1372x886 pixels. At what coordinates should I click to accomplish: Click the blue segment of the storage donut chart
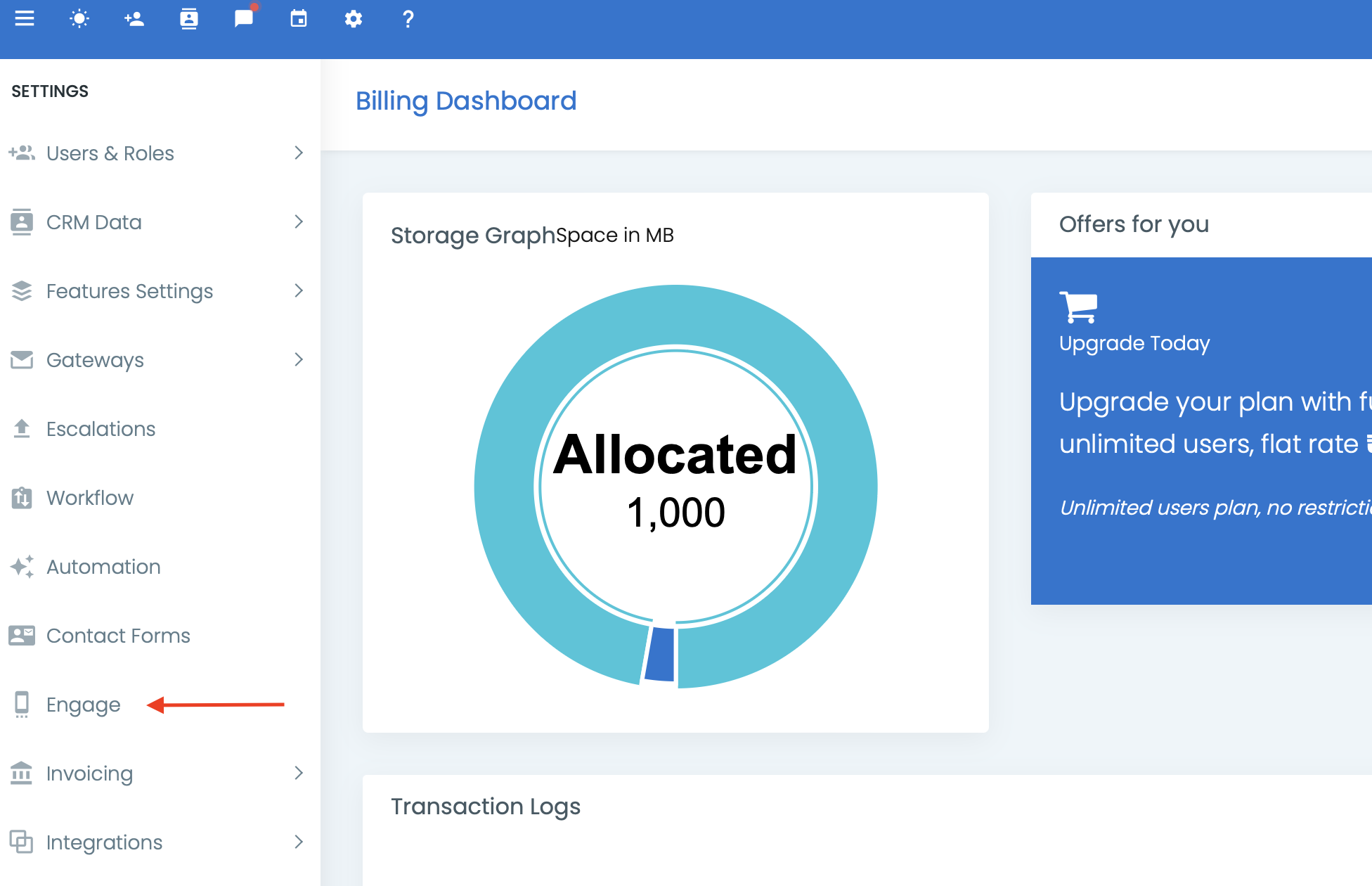660,654
